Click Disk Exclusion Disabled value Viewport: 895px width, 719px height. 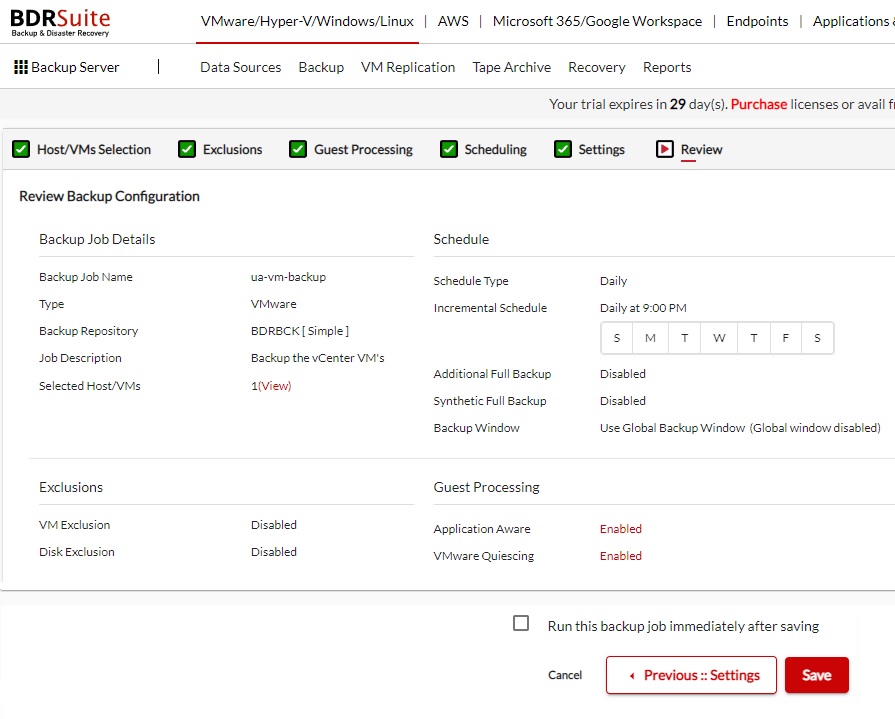[x=273, y=552]
